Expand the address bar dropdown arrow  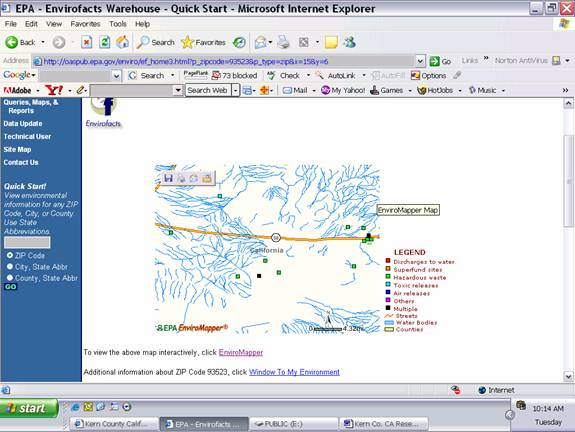click(420, 61)
